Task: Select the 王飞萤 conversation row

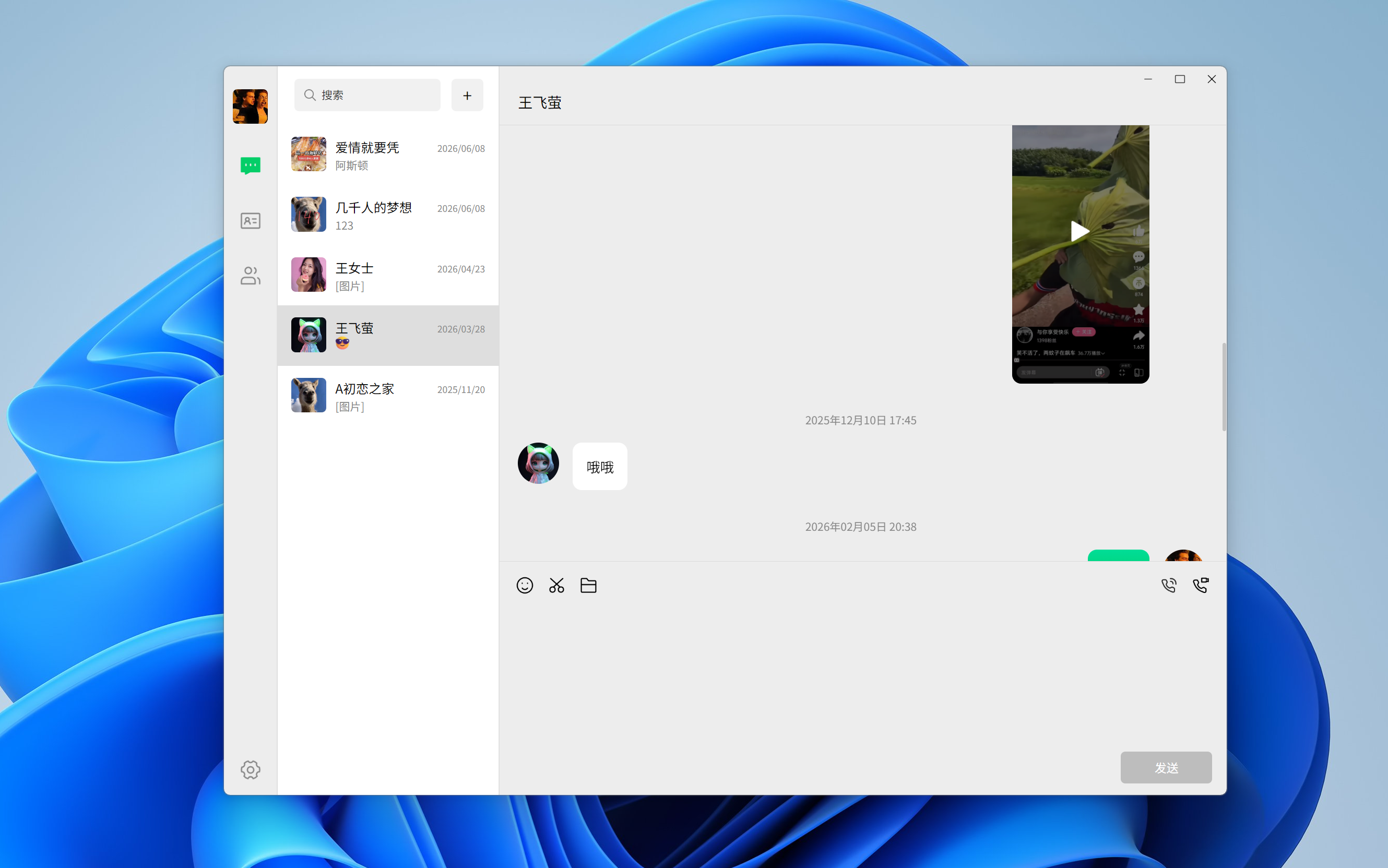Action: tap(388, 335)
